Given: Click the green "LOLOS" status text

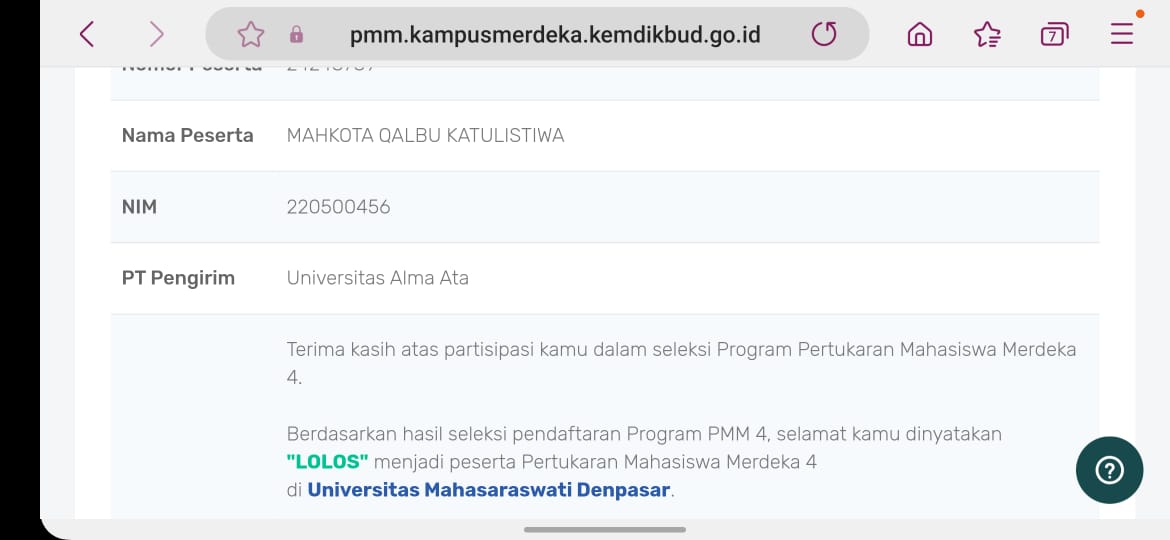Looking at the screenshot, I should (328, 462).
